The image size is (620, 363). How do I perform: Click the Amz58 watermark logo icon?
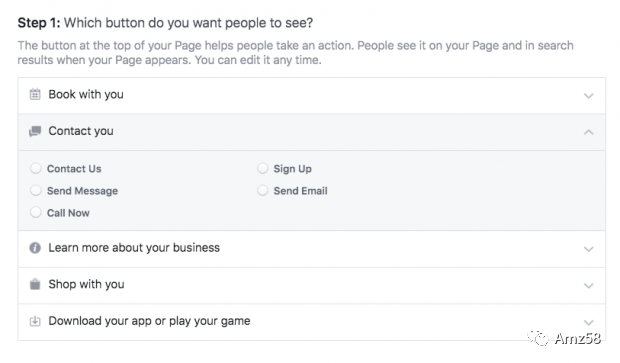tap(539, 338)
